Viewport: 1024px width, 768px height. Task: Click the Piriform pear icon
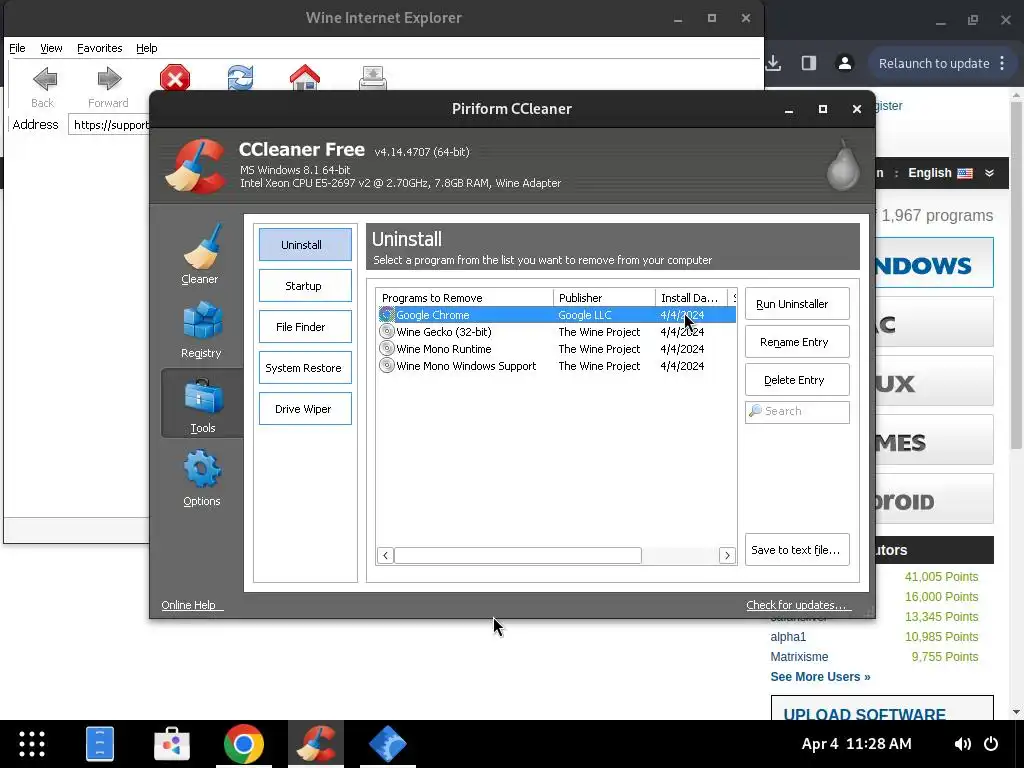[842, 165]
